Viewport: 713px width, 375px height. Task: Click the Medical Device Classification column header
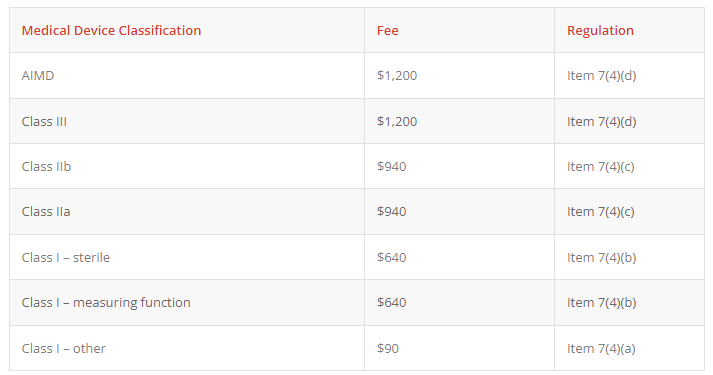(x=111, y=30)
